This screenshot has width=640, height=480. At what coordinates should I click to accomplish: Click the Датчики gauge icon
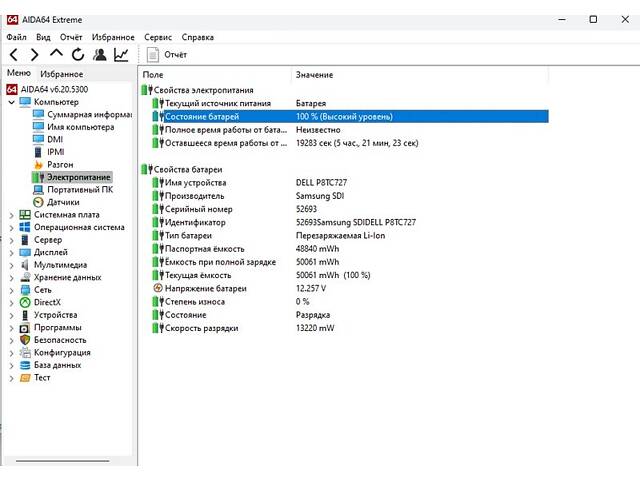pos(38,202)
